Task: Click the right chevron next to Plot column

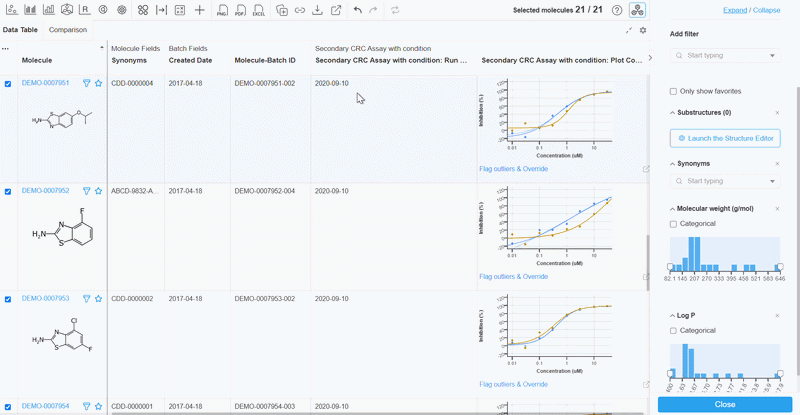Action: [x=650, y=58]
